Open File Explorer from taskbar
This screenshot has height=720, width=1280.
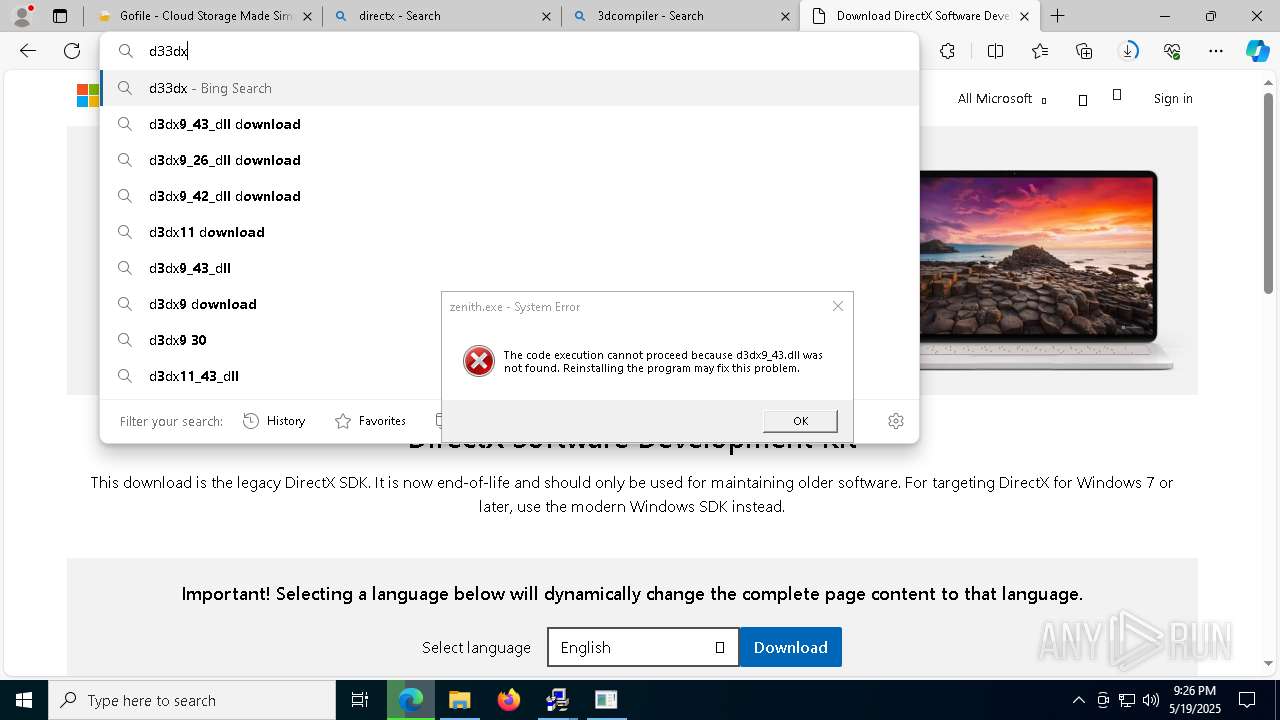(459, 700)
